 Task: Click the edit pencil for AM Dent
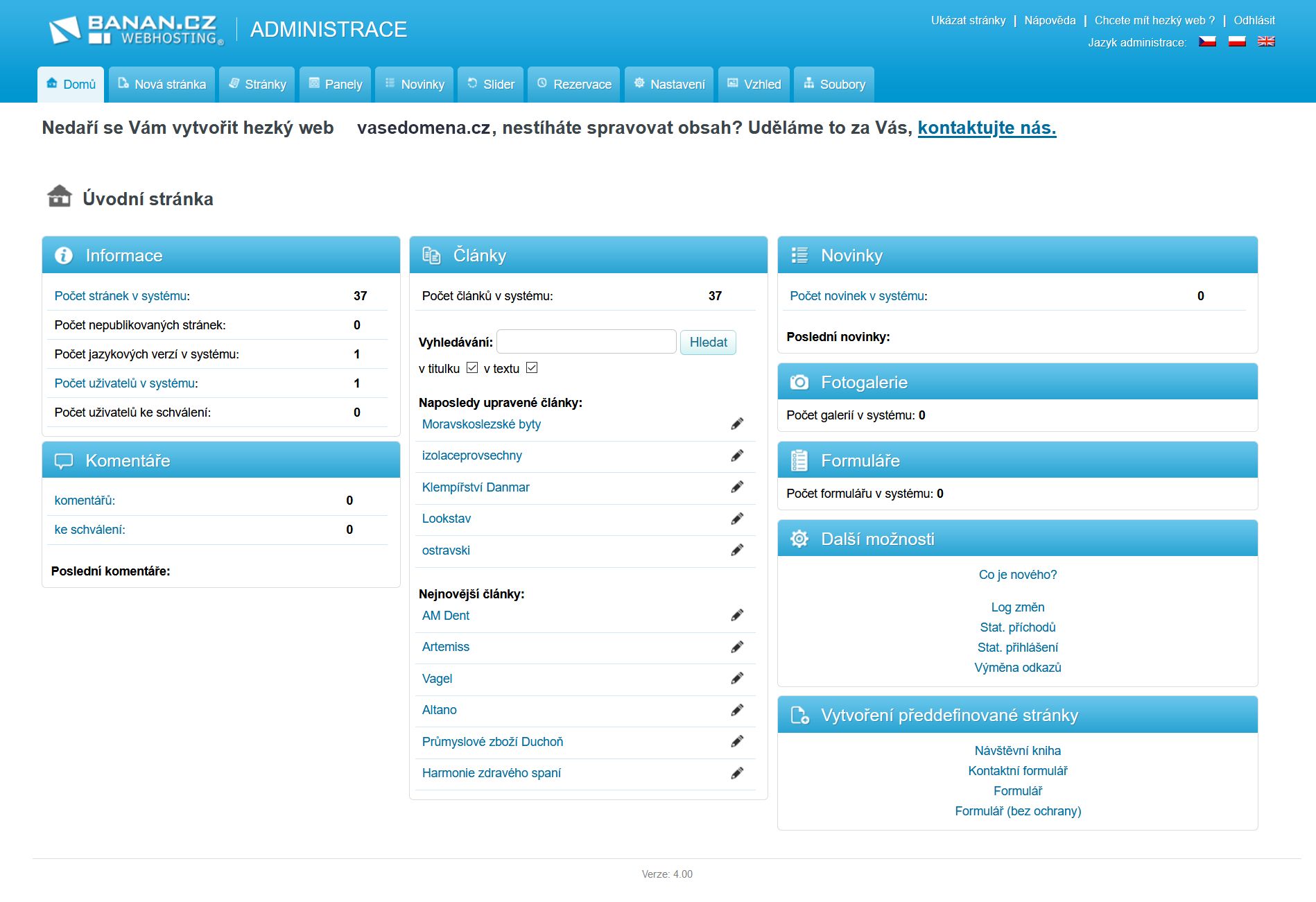click(x=737, y=616)
